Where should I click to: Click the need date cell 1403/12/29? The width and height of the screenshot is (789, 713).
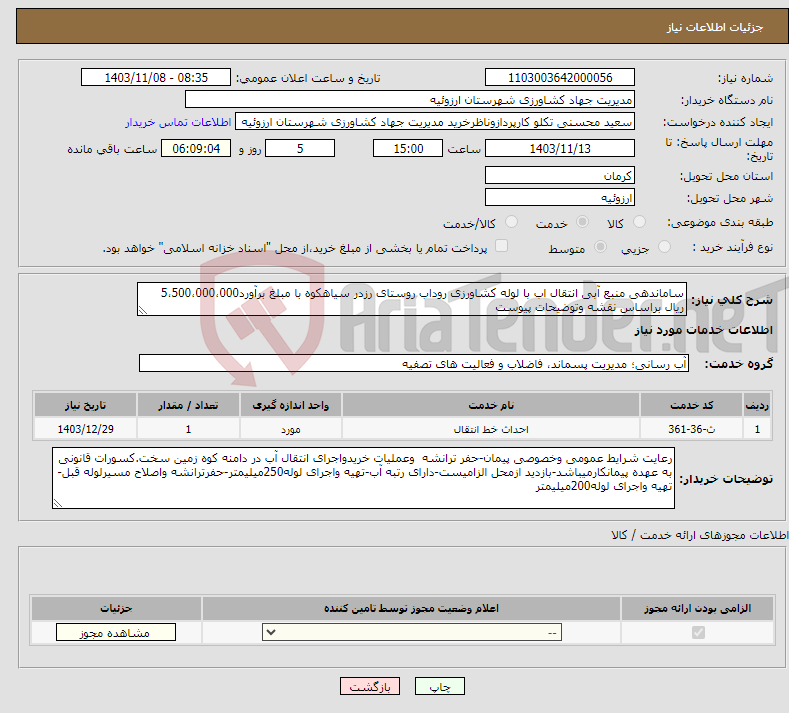(86, 429)
